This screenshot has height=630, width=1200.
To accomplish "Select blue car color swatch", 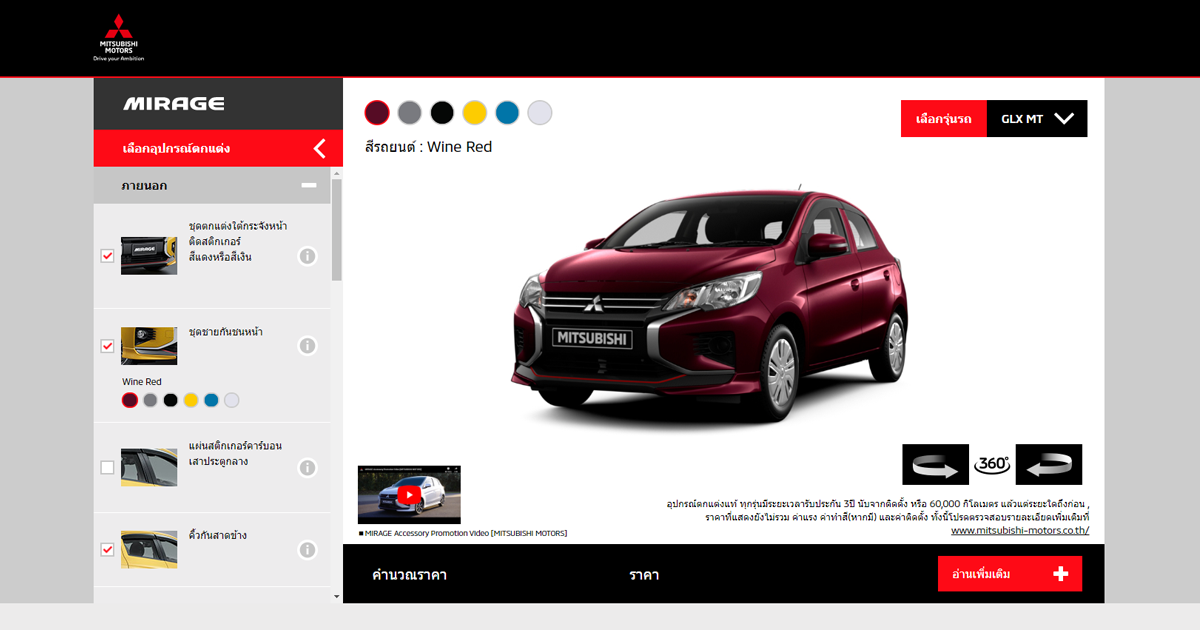I will pyautogui.click(x=507, y=113).
